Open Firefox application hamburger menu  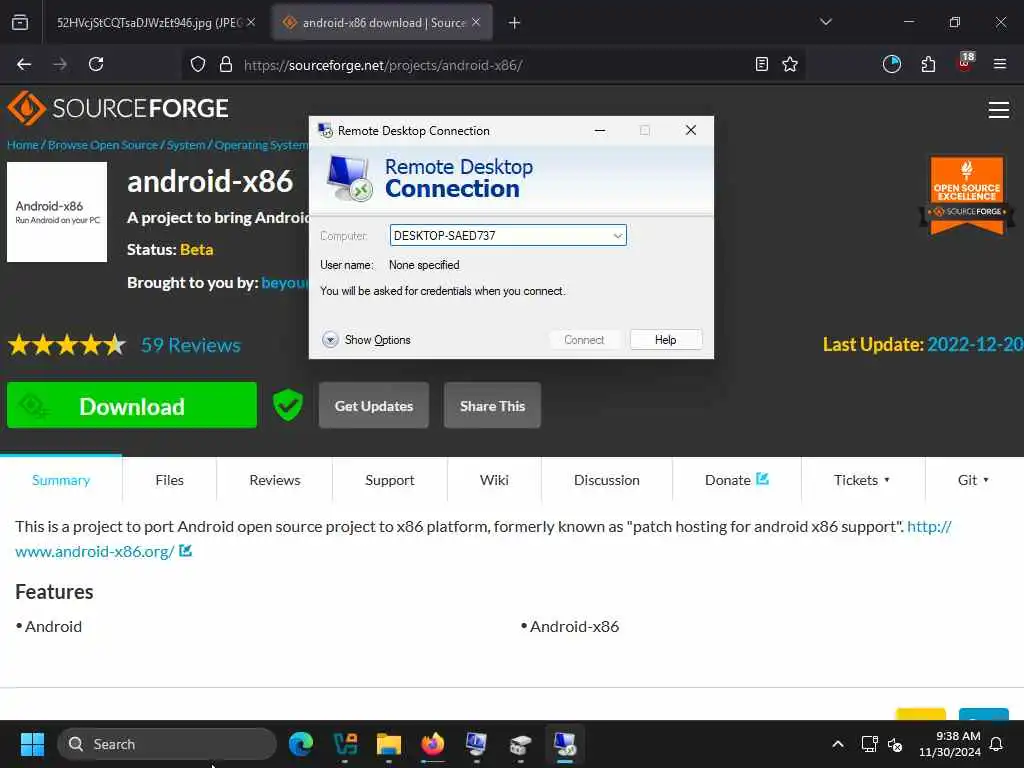tap(1000, 64)
